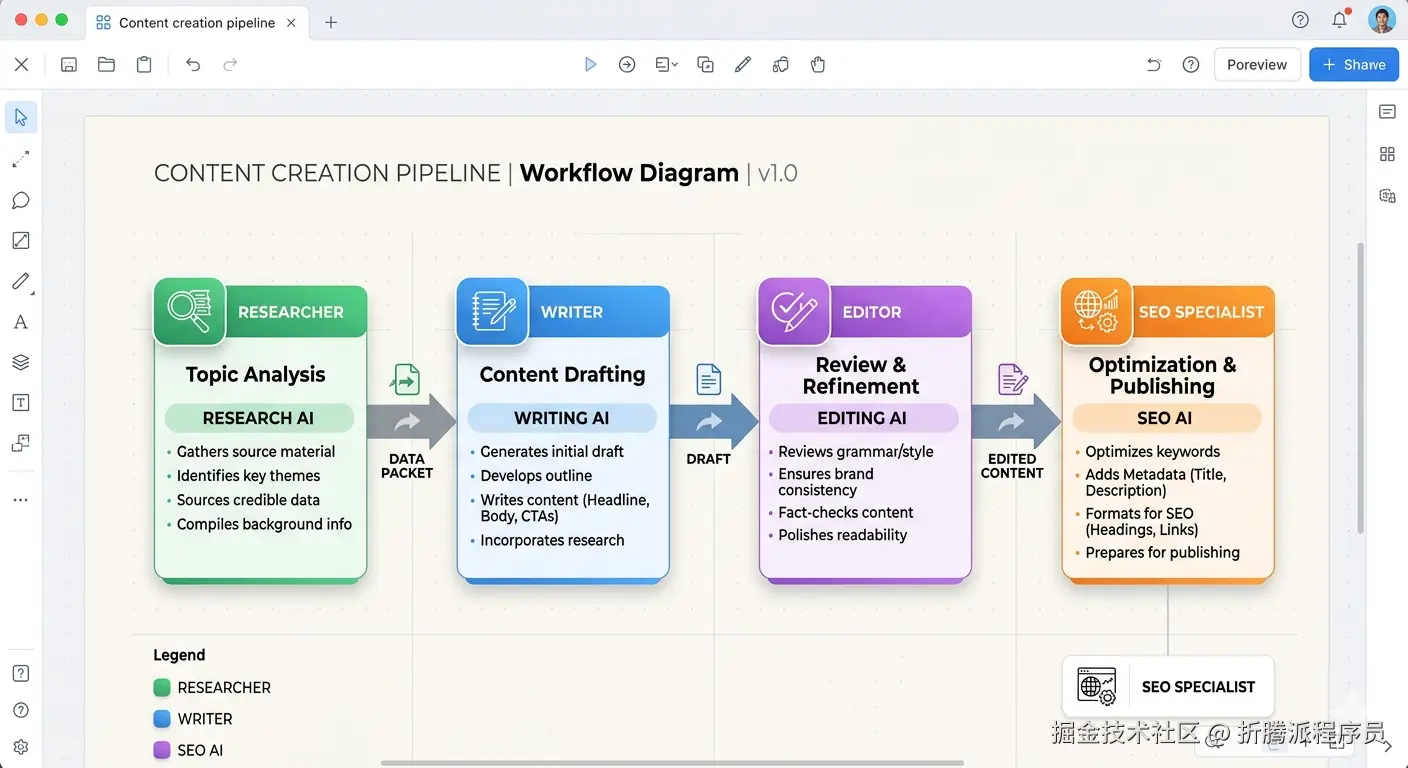
Task: Select the SEO AI orange pill
Action: (1166, 418)
